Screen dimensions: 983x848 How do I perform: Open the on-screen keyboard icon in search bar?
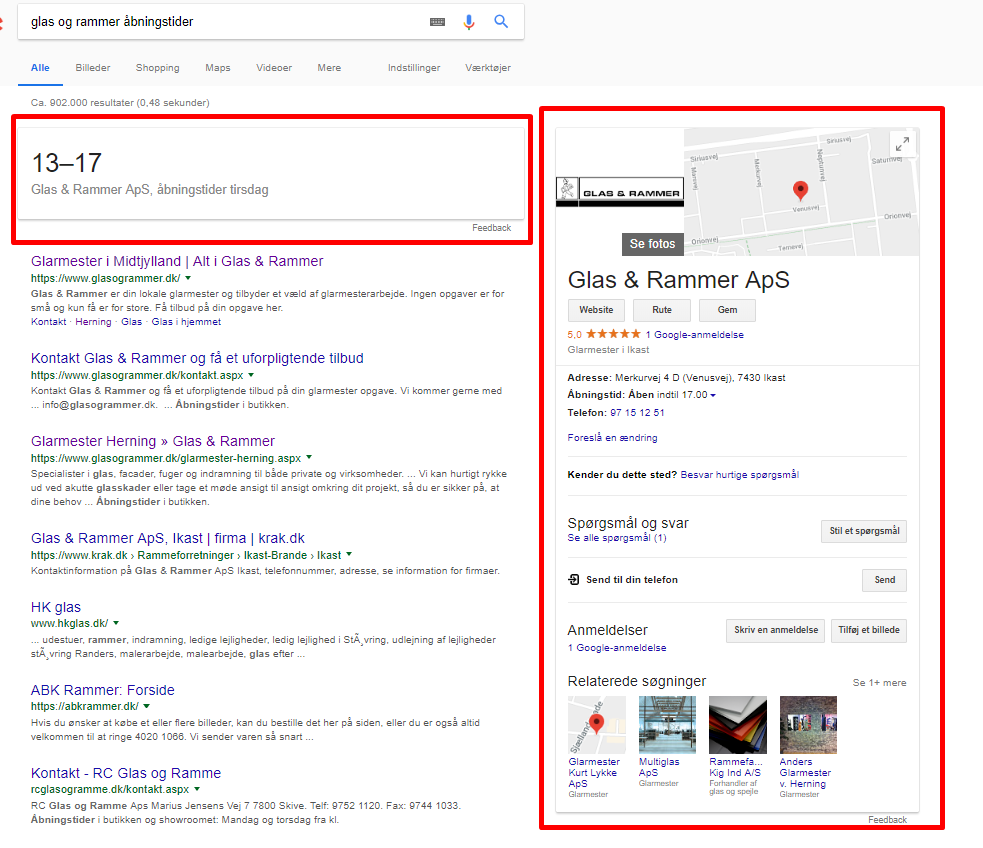(437, 22)
